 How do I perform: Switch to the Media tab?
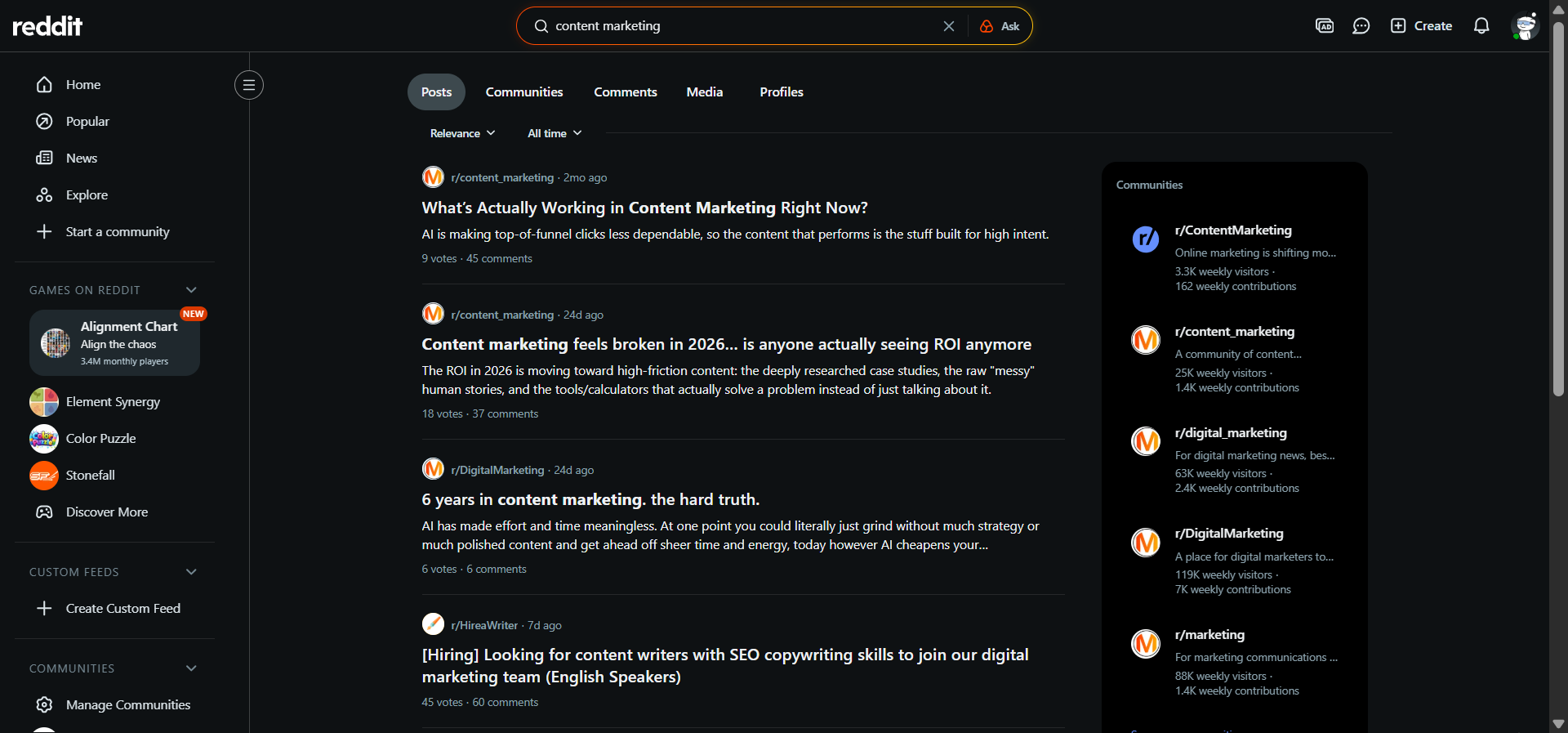[x=705, y=92]
